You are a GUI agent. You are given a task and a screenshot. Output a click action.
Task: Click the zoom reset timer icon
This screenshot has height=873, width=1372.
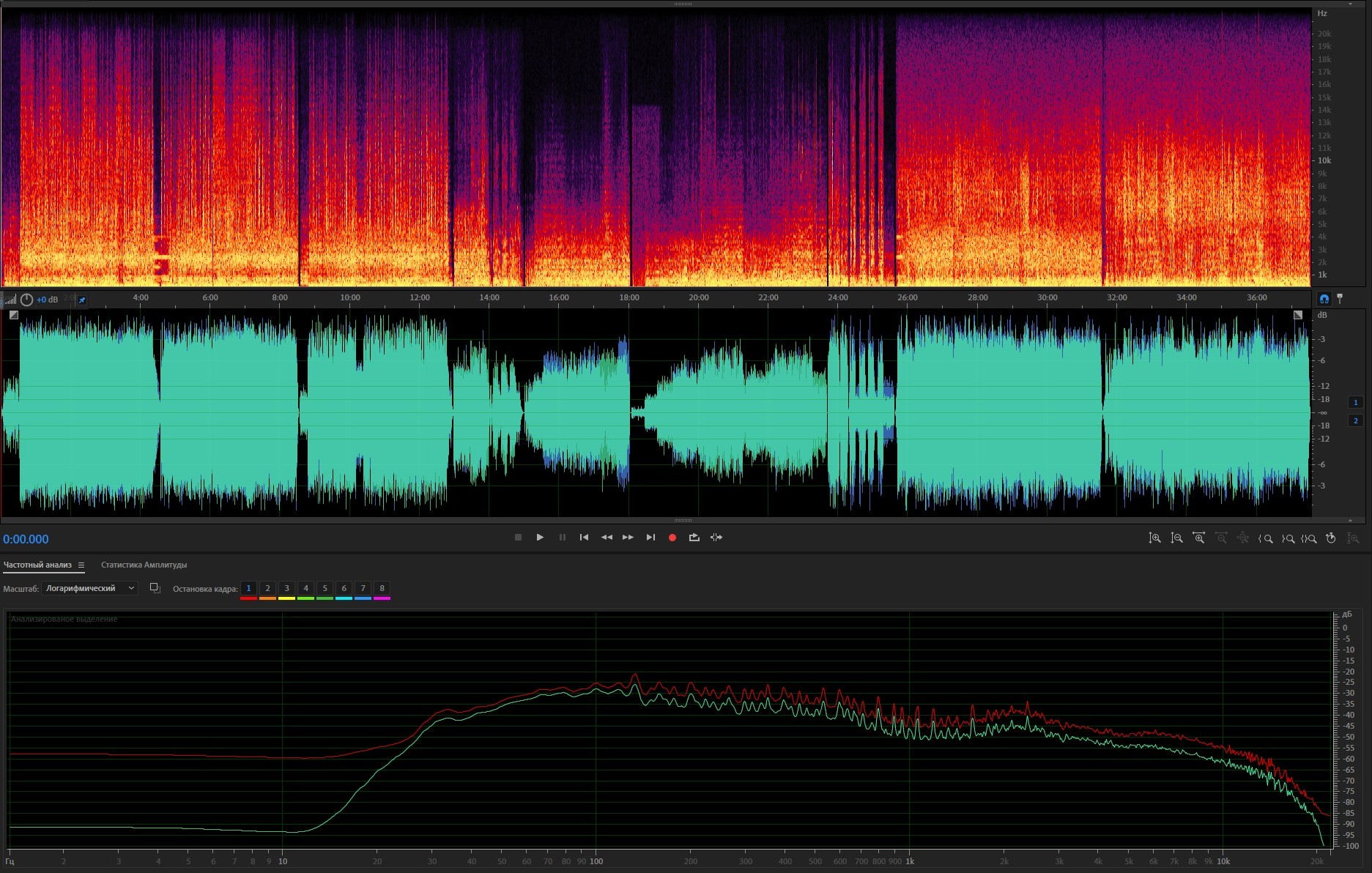[x=1331, y=538]
